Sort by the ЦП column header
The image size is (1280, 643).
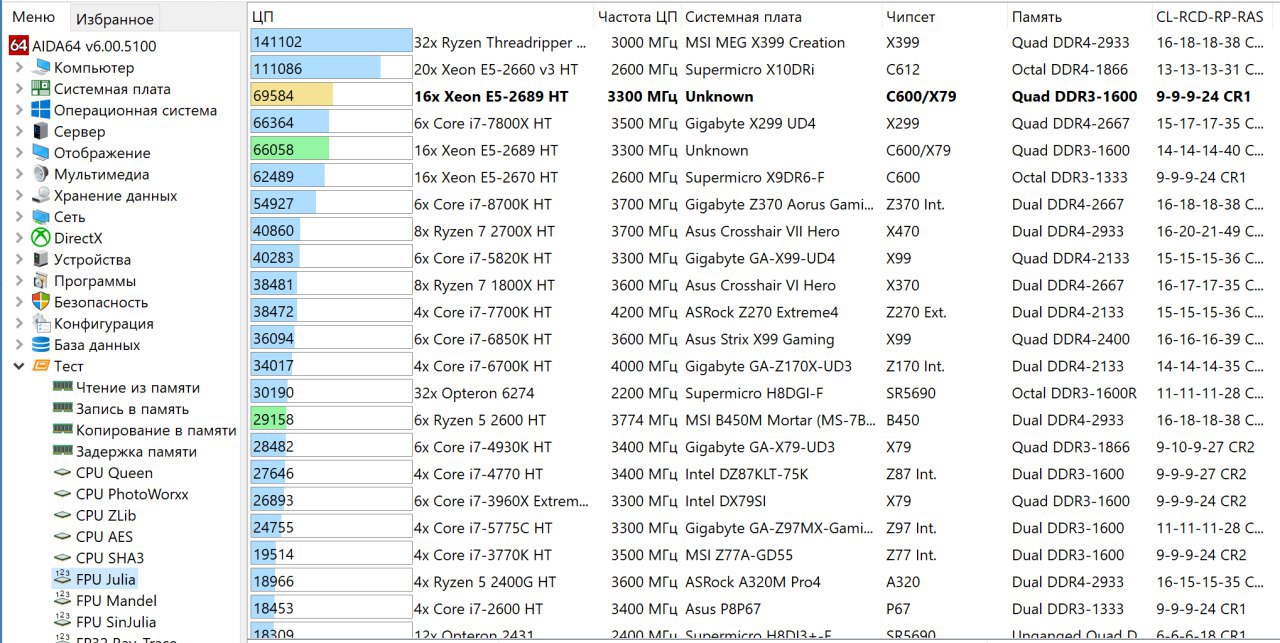pos(420,16)
